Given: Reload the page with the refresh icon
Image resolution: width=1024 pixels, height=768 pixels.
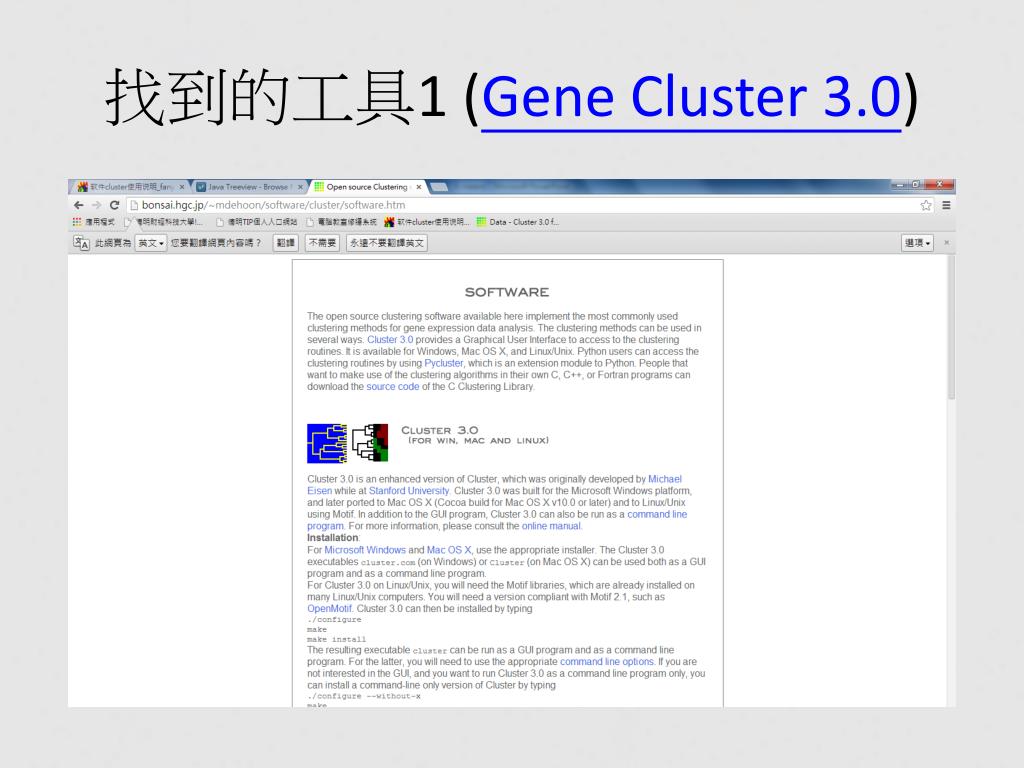Looking at the screenshot, I should tap(114, 205).
